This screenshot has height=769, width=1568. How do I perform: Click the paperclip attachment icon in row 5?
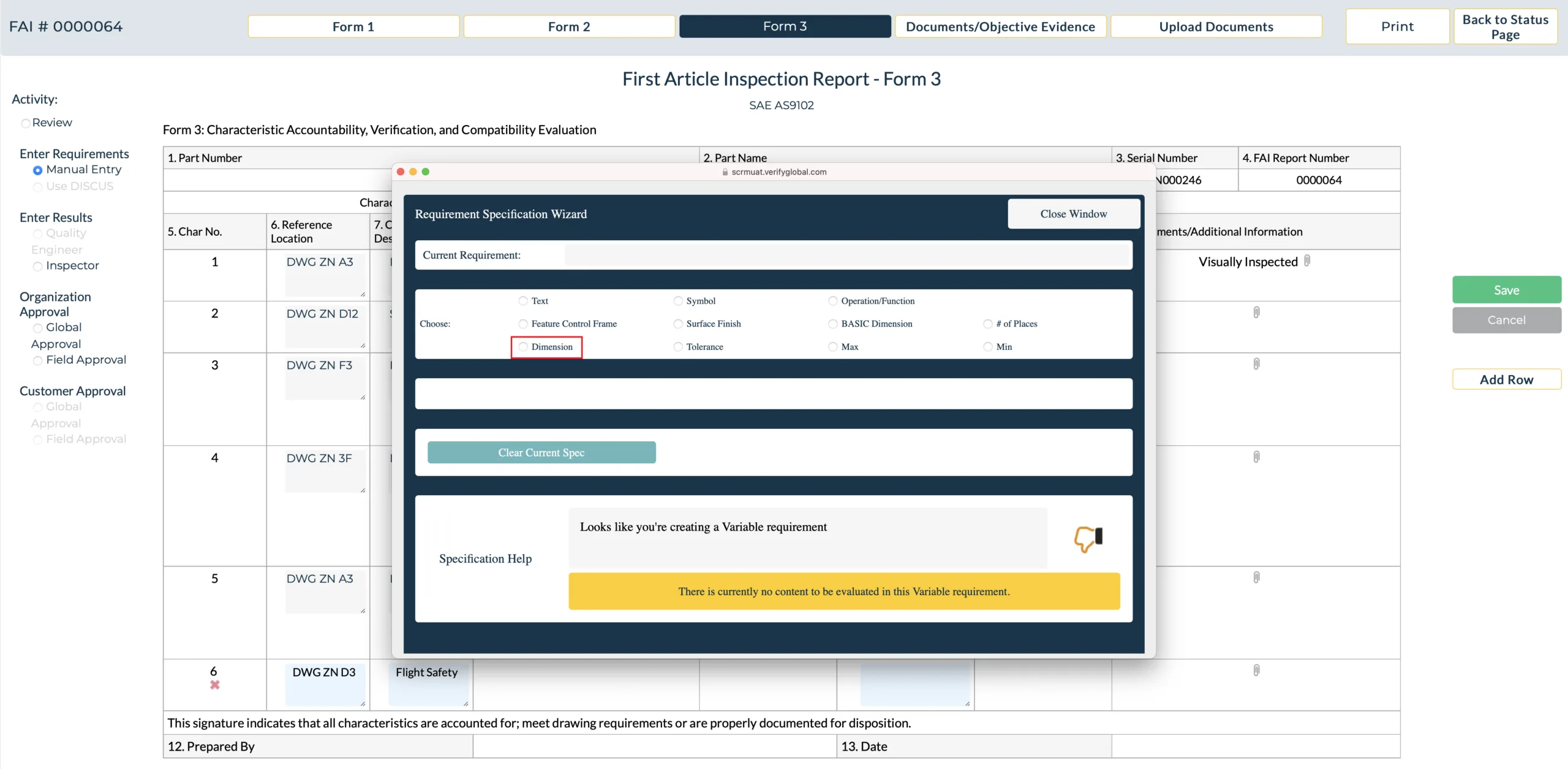click(1256, 577)
